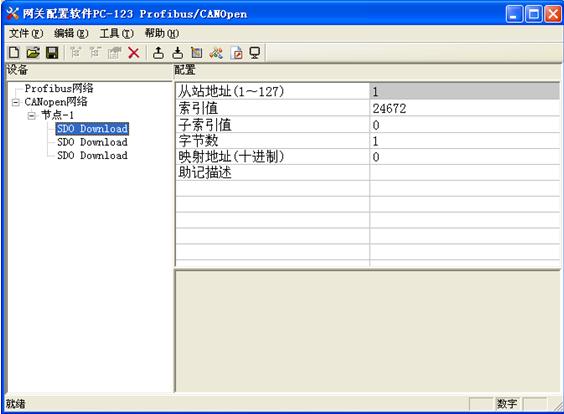Save configuration using the floppy disk icon
564x414 pixels.
52,53
